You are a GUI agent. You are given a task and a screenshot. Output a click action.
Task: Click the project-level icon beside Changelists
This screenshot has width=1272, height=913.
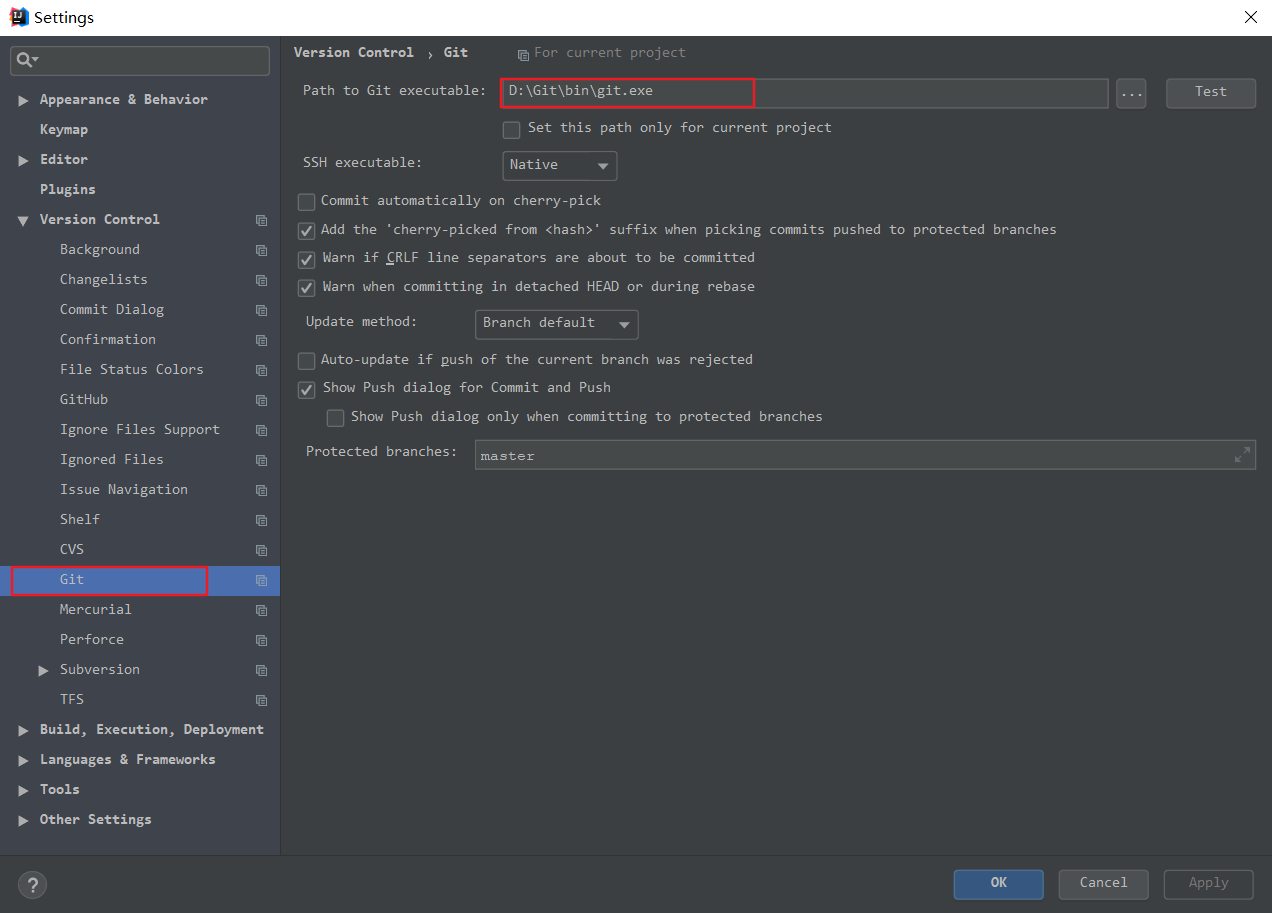(x=261, y=280)
